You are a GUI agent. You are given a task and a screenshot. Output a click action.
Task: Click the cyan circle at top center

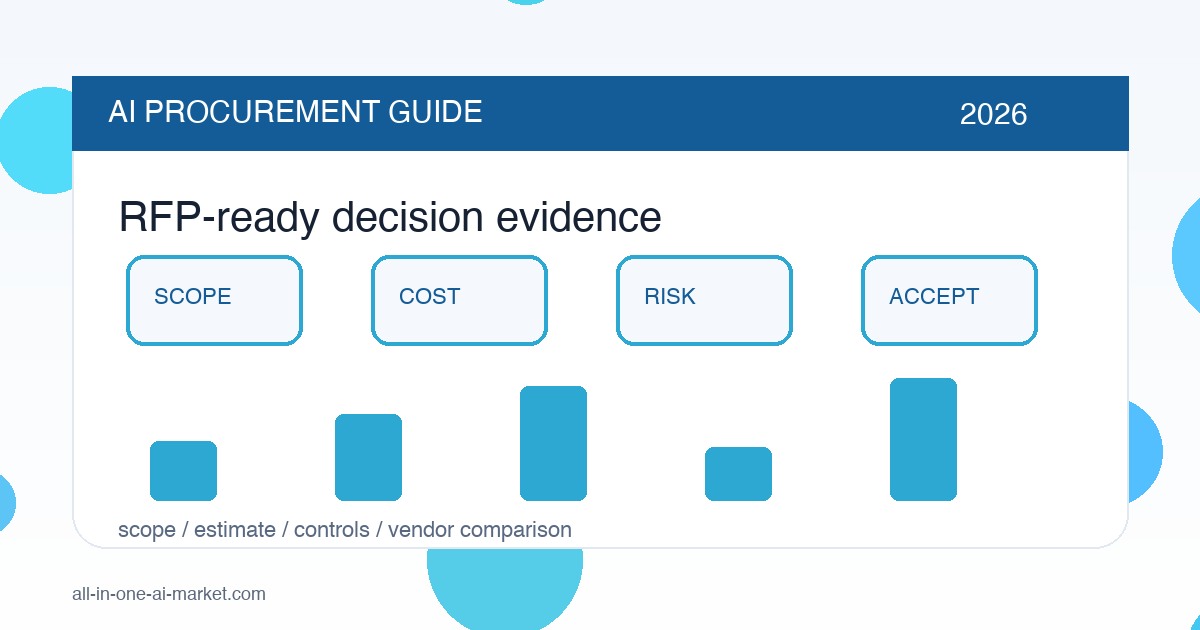pyautogui.click(x=527, y=2)
